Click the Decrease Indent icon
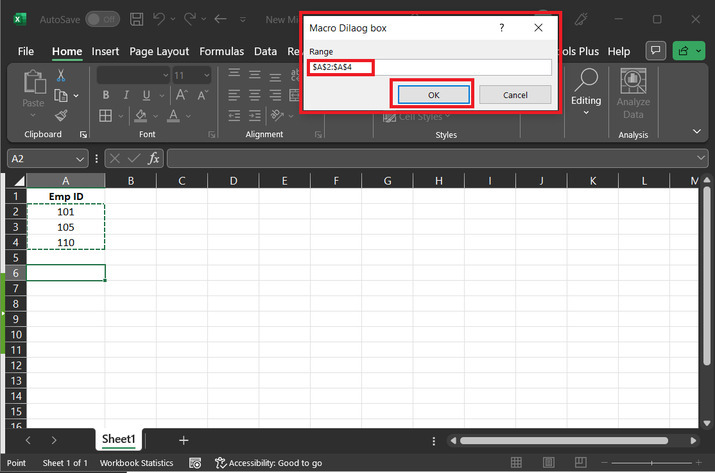This screenshot has height=473, width=715. (234, 115)
